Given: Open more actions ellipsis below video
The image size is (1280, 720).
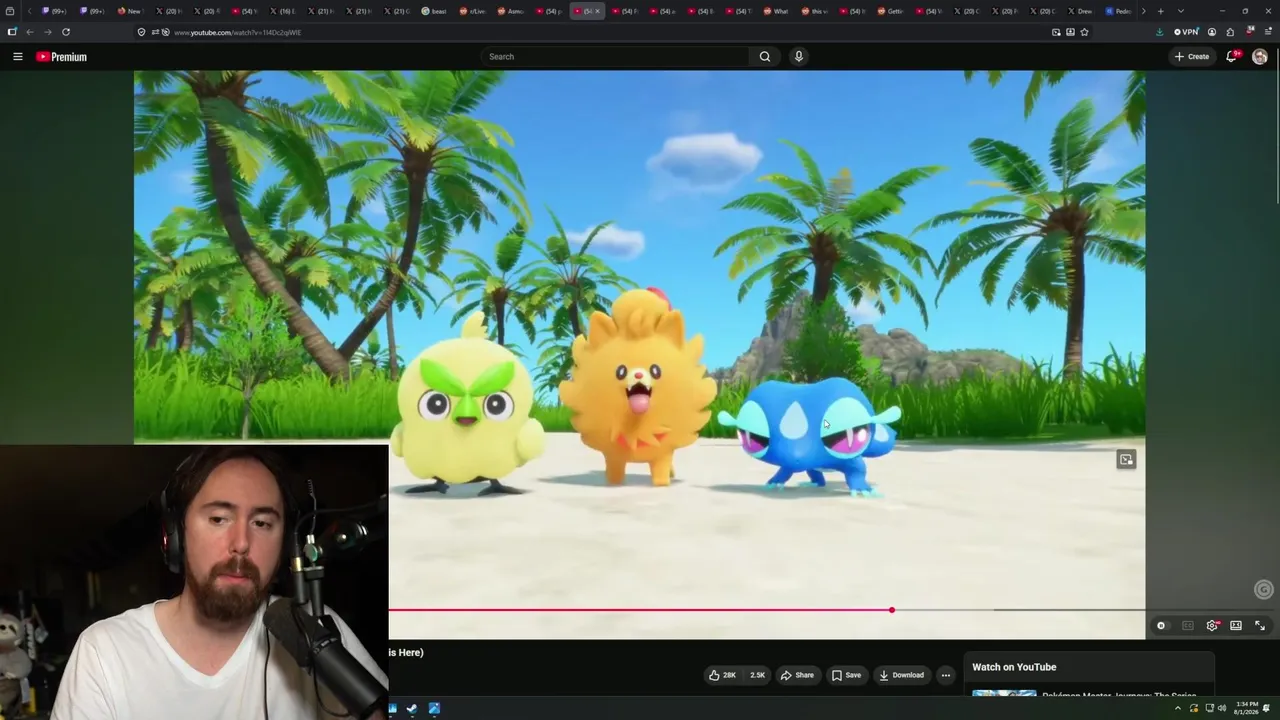Looking at the screenshot, I should click(x=945, y=675).
